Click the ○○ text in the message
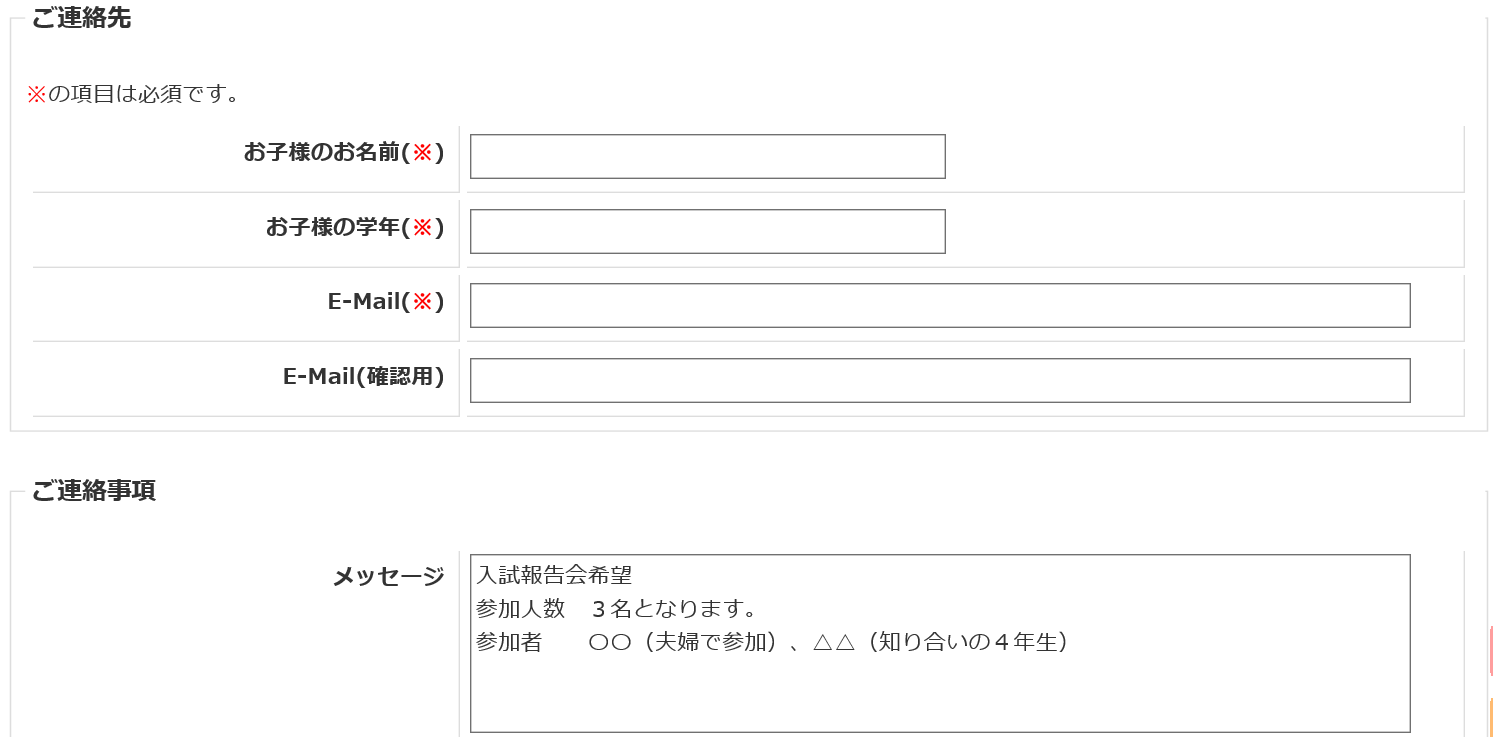 (609, 643)
